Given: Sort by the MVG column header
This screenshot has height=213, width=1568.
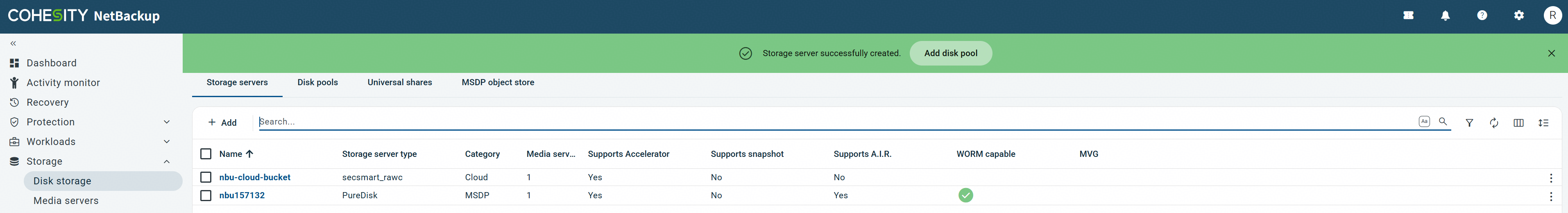Looking at the screenshot, I should pos(1088,154).
